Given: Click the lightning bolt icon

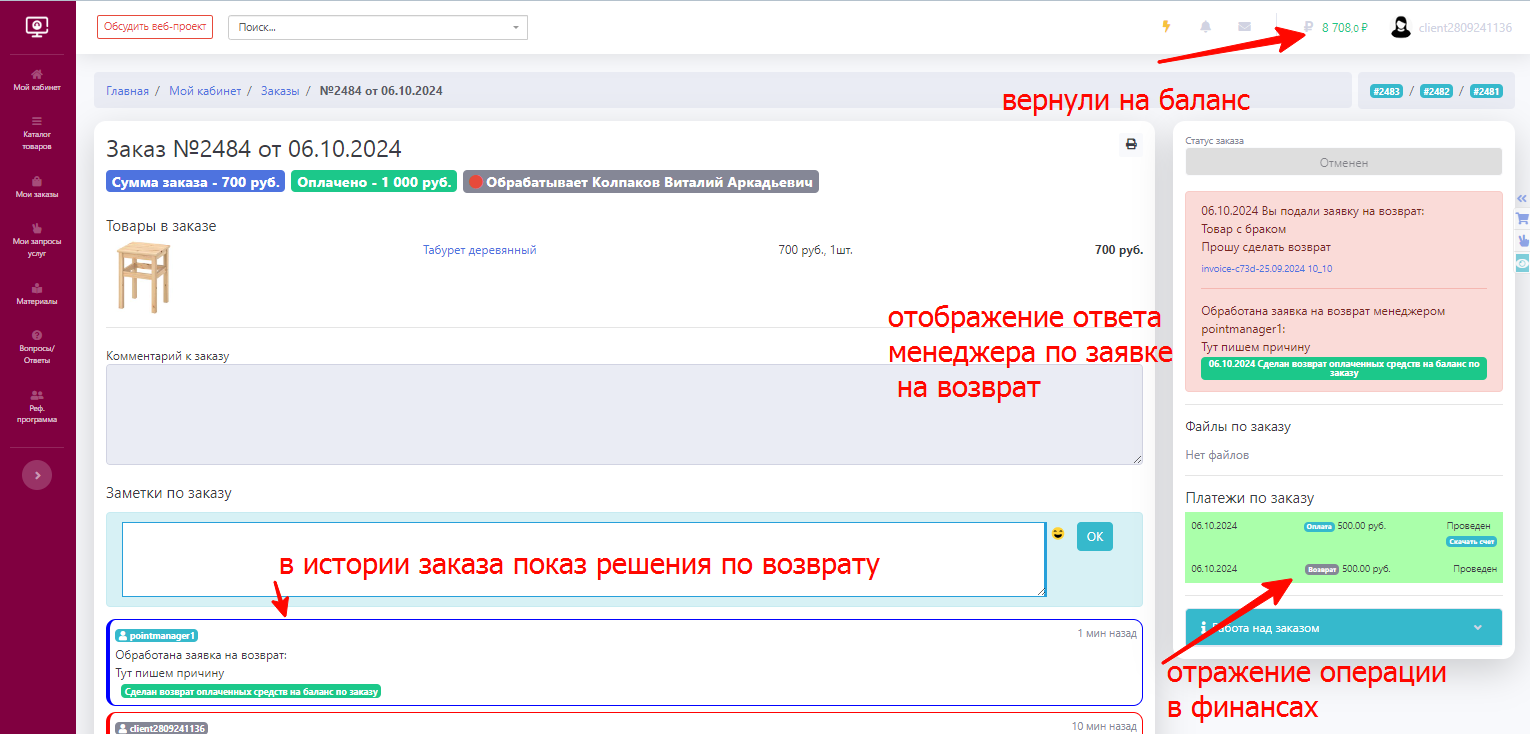Looking at the screenshot, I should click(x=1166, y=27).
